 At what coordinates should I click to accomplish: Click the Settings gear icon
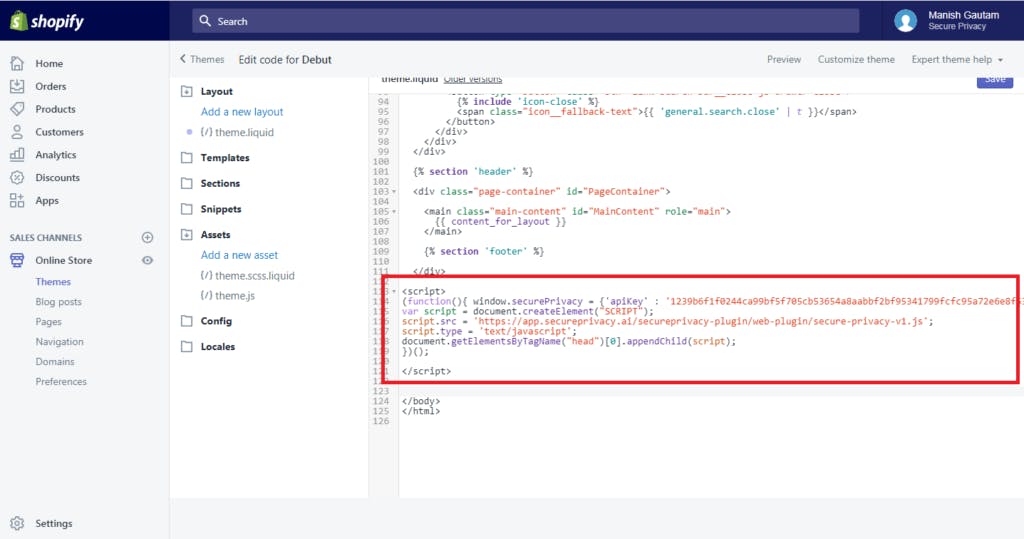pyautogui.click(x=17, y=523)
